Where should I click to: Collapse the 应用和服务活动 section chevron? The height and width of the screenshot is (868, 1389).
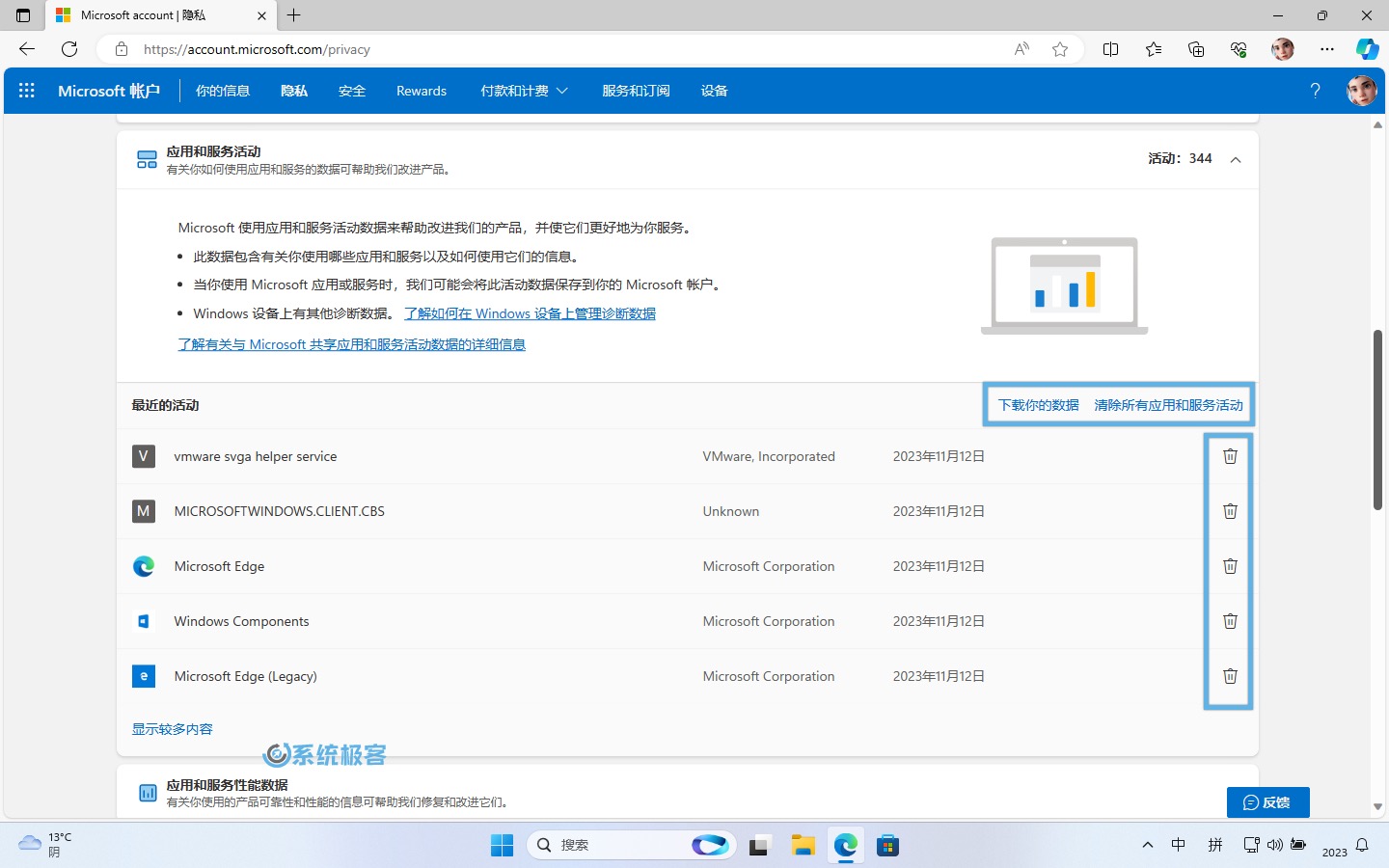tap(1236, 159)
